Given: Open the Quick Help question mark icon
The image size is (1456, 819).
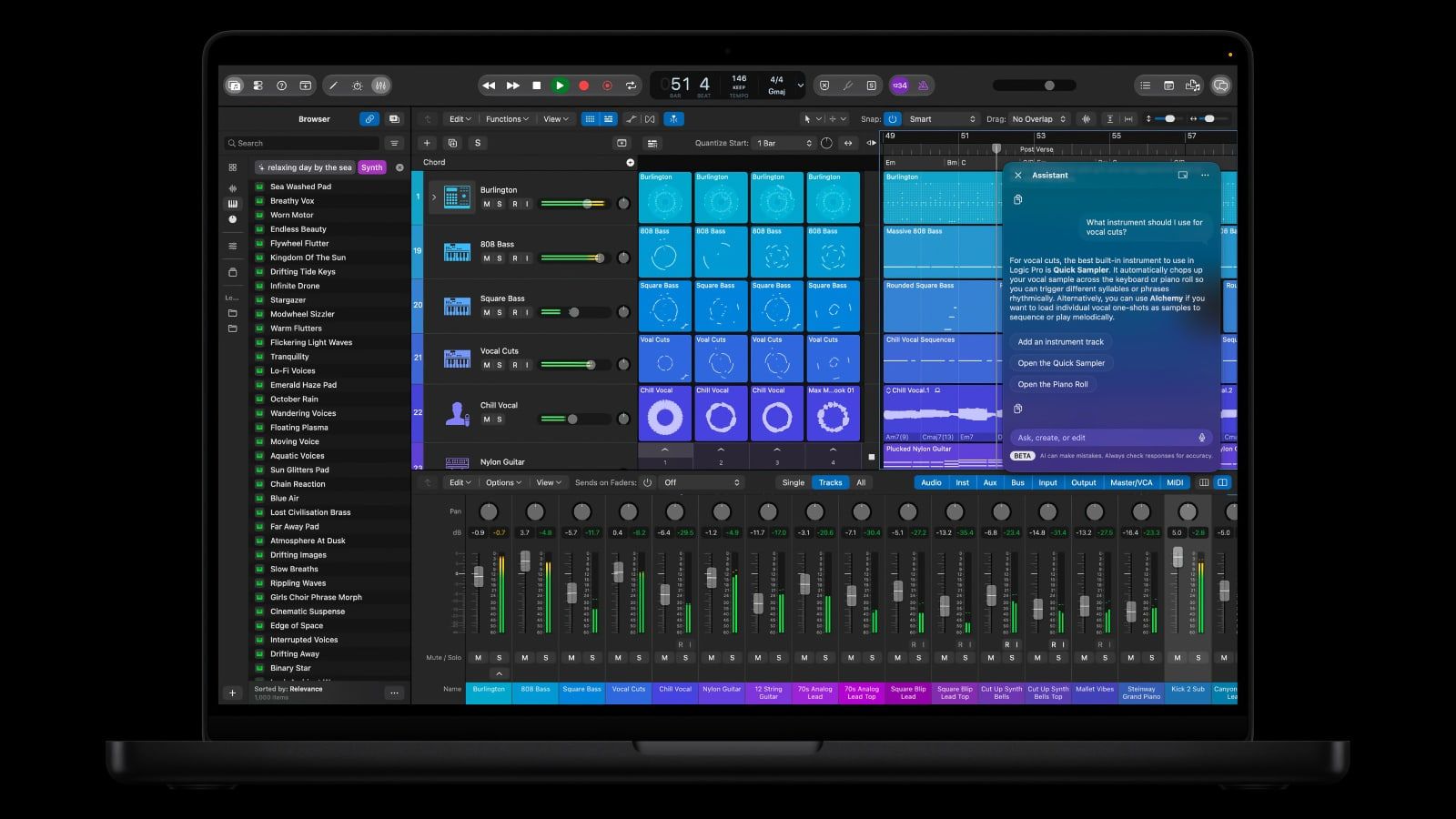Looking at the screenshot, I should (x=282, y=86).
